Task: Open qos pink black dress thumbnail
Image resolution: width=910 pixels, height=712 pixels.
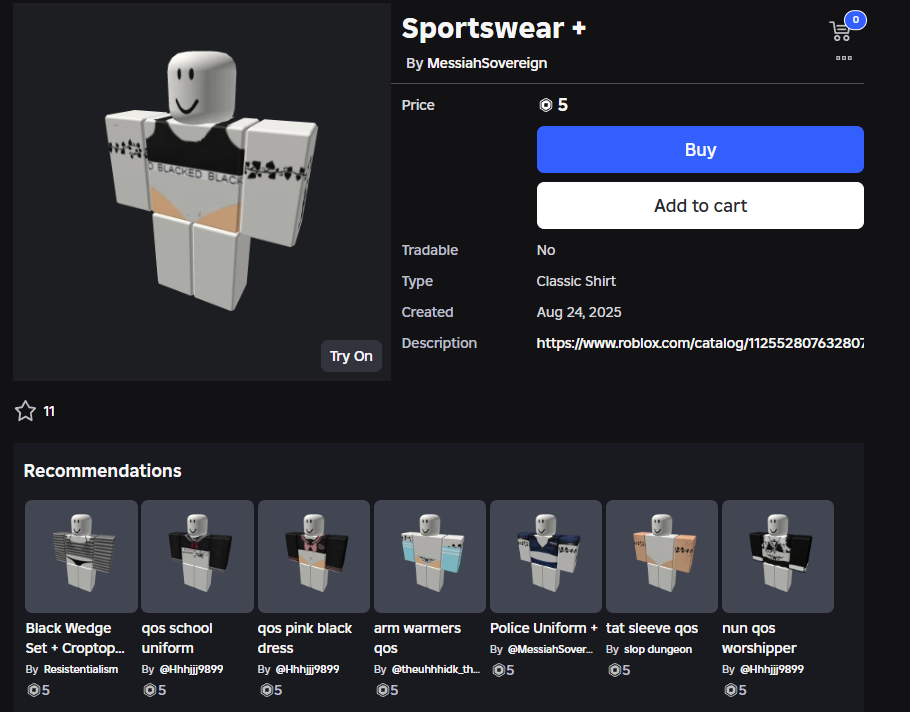Action: [x=313, y=556]
